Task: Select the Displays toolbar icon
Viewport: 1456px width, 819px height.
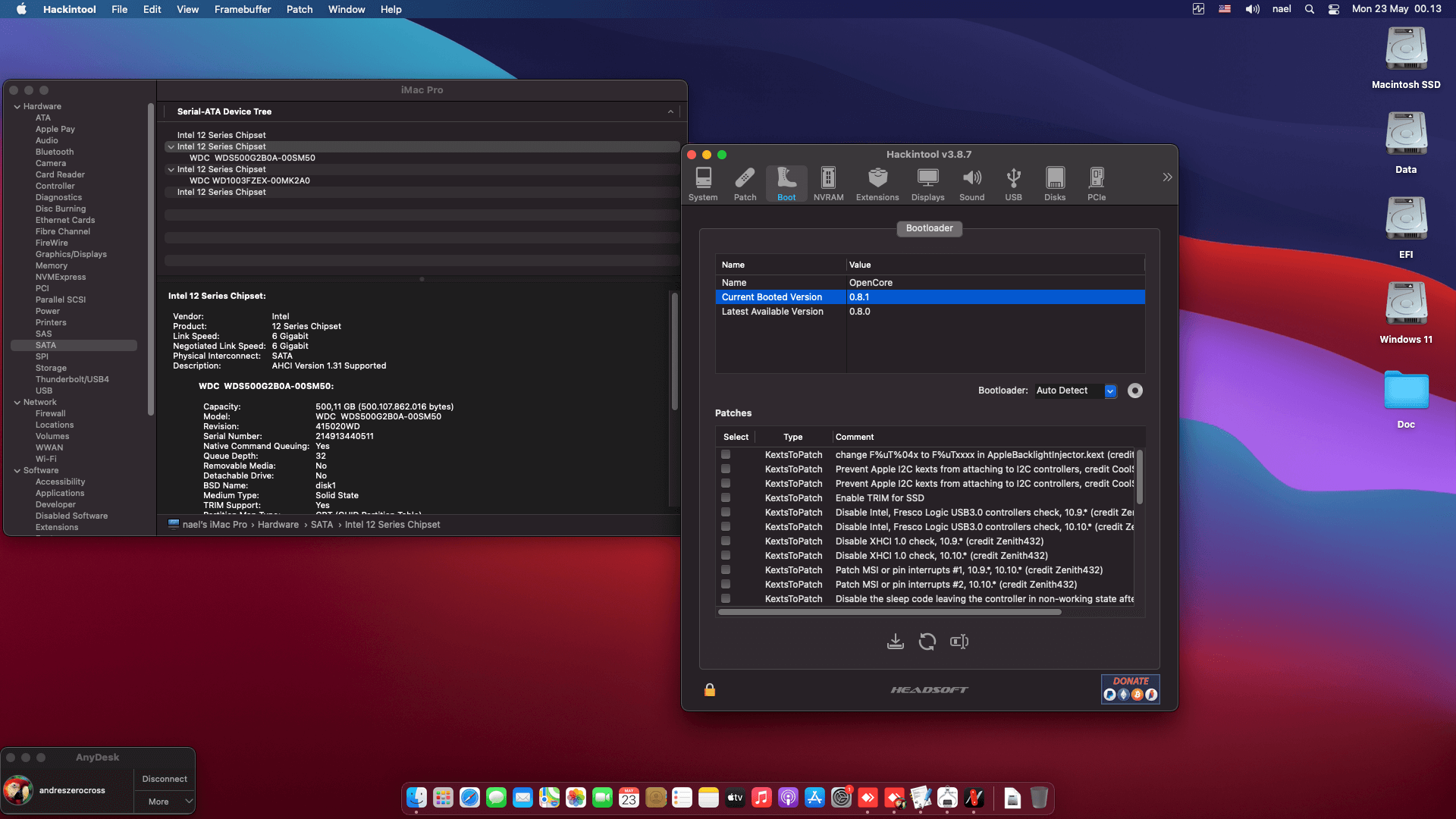Action: tap(927, 184)
